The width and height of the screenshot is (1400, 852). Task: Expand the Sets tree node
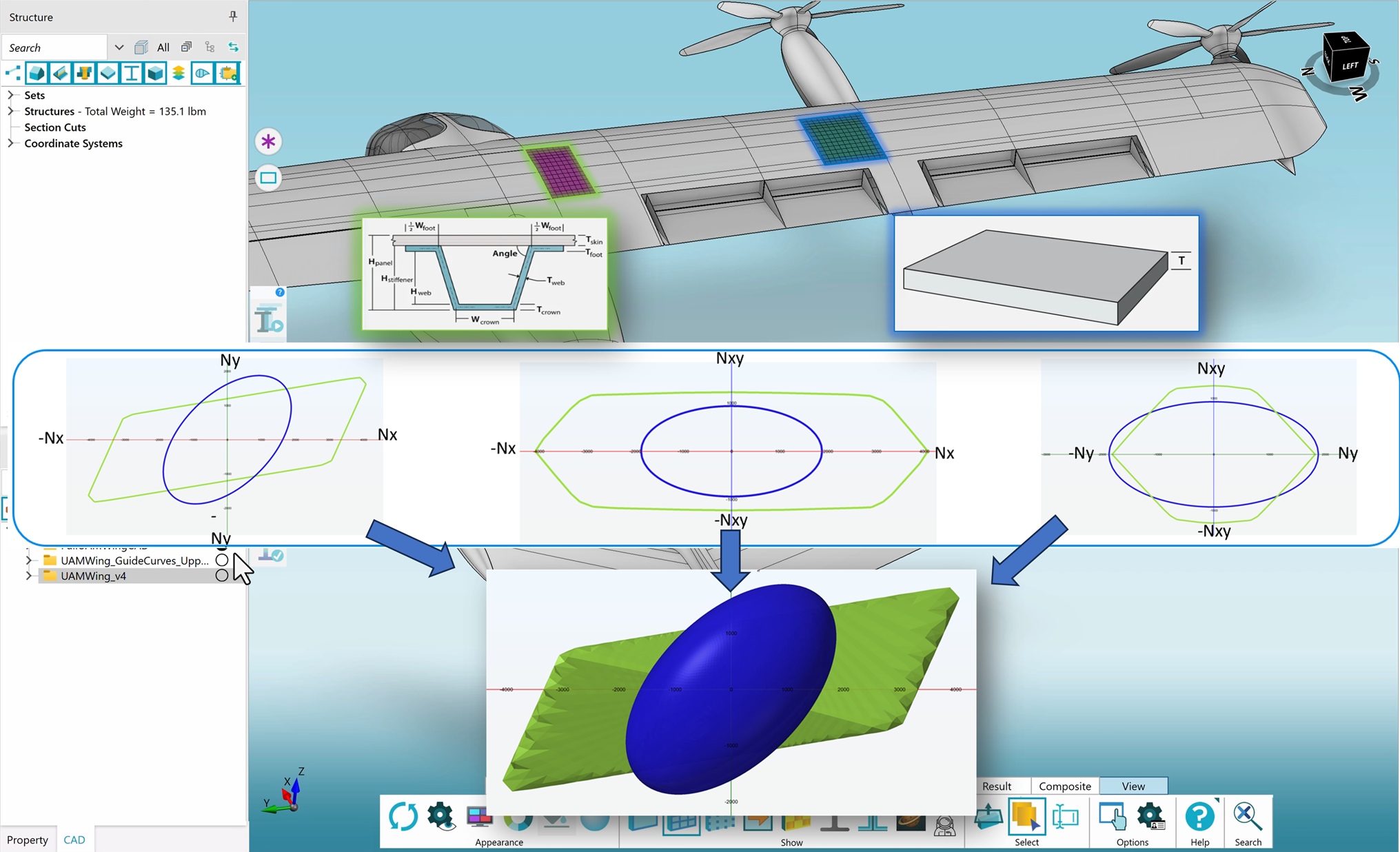[x=10, y=95]
